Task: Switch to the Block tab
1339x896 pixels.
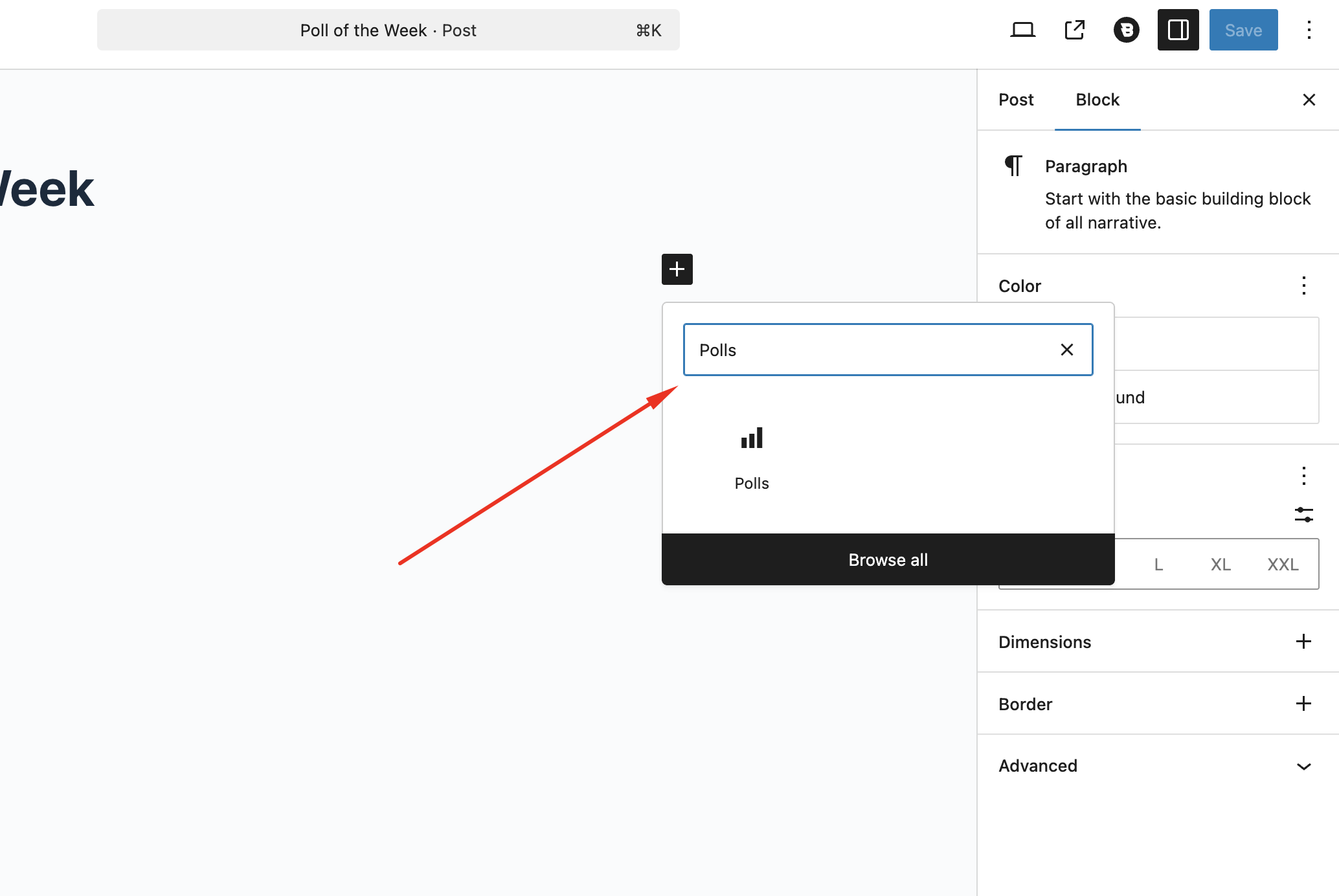Action: point(1097,100)
